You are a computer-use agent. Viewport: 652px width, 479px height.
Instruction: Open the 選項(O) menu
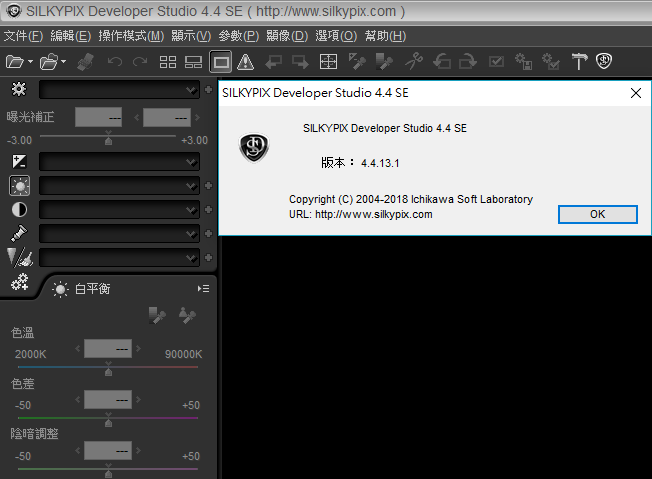(336, 36)
